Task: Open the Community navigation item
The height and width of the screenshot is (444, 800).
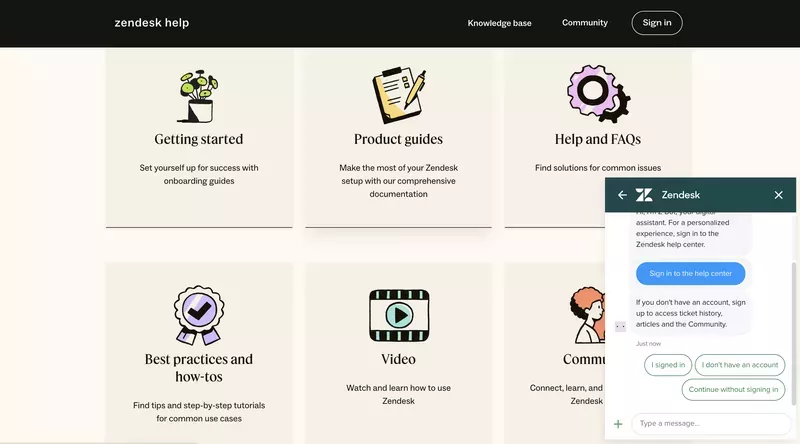Action: click(584, 23)
